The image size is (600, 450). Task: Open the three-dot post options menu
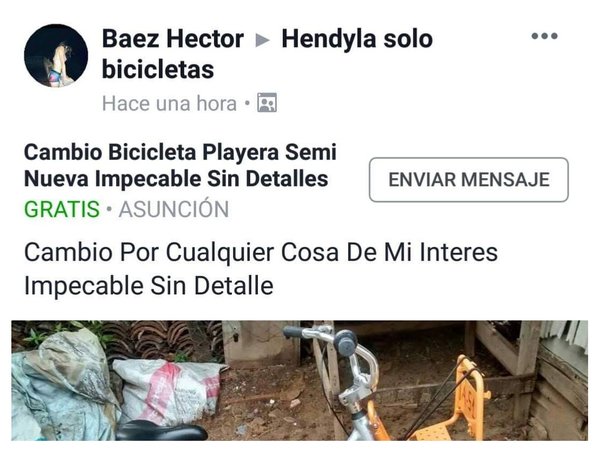(545, 36)
